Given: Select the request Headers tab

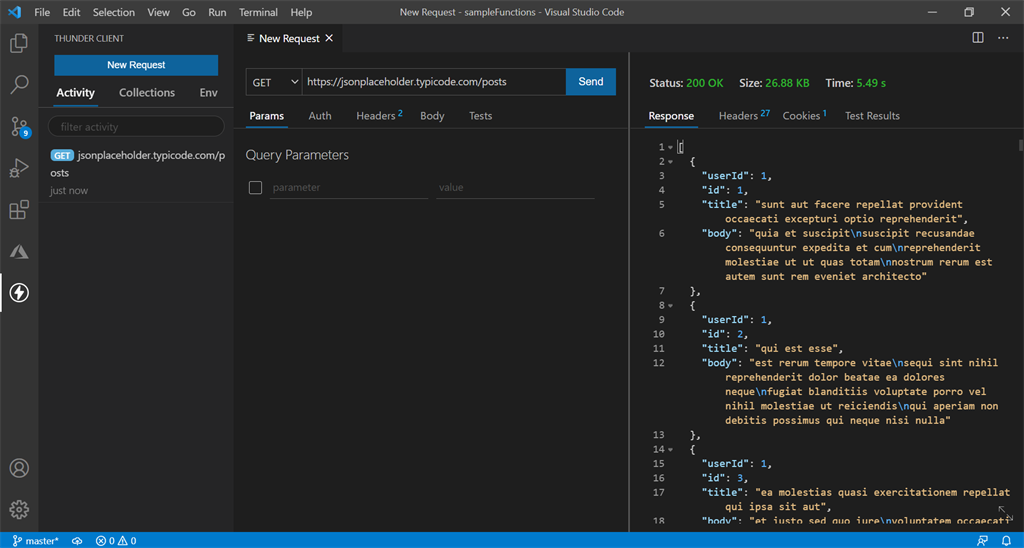Looking at the screenshot, I should point(379,116).
